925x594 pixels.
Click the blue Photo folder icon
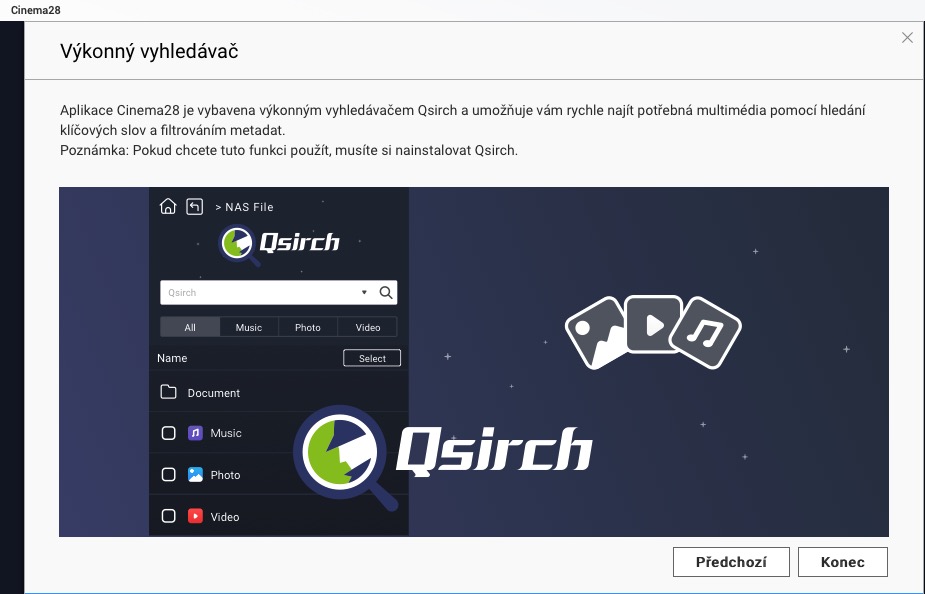tap(195, 474)
